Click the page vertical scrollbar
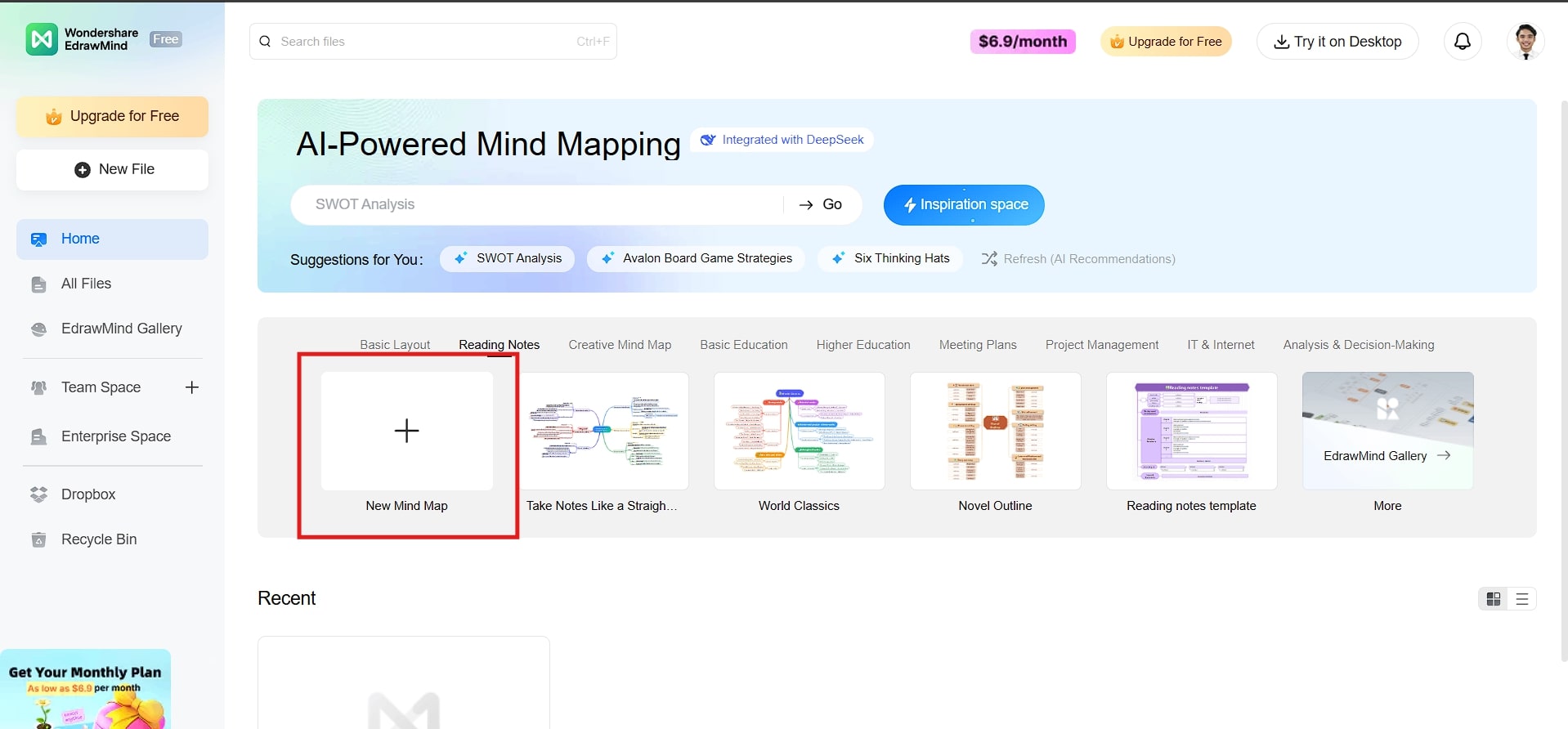The height and width of the screenshot is (729, 1568). (1564, 380)
